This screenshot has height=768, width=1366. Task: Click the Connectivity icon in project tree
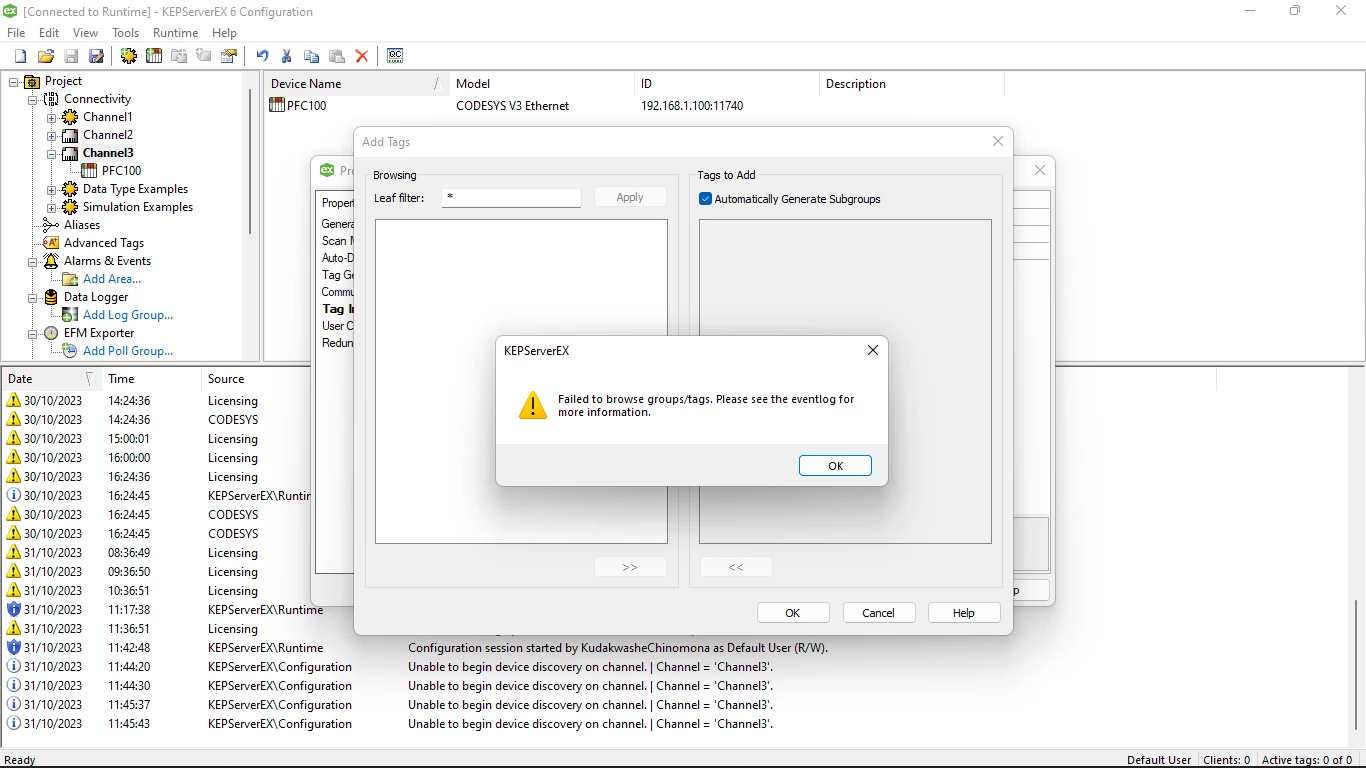[51, 99]
